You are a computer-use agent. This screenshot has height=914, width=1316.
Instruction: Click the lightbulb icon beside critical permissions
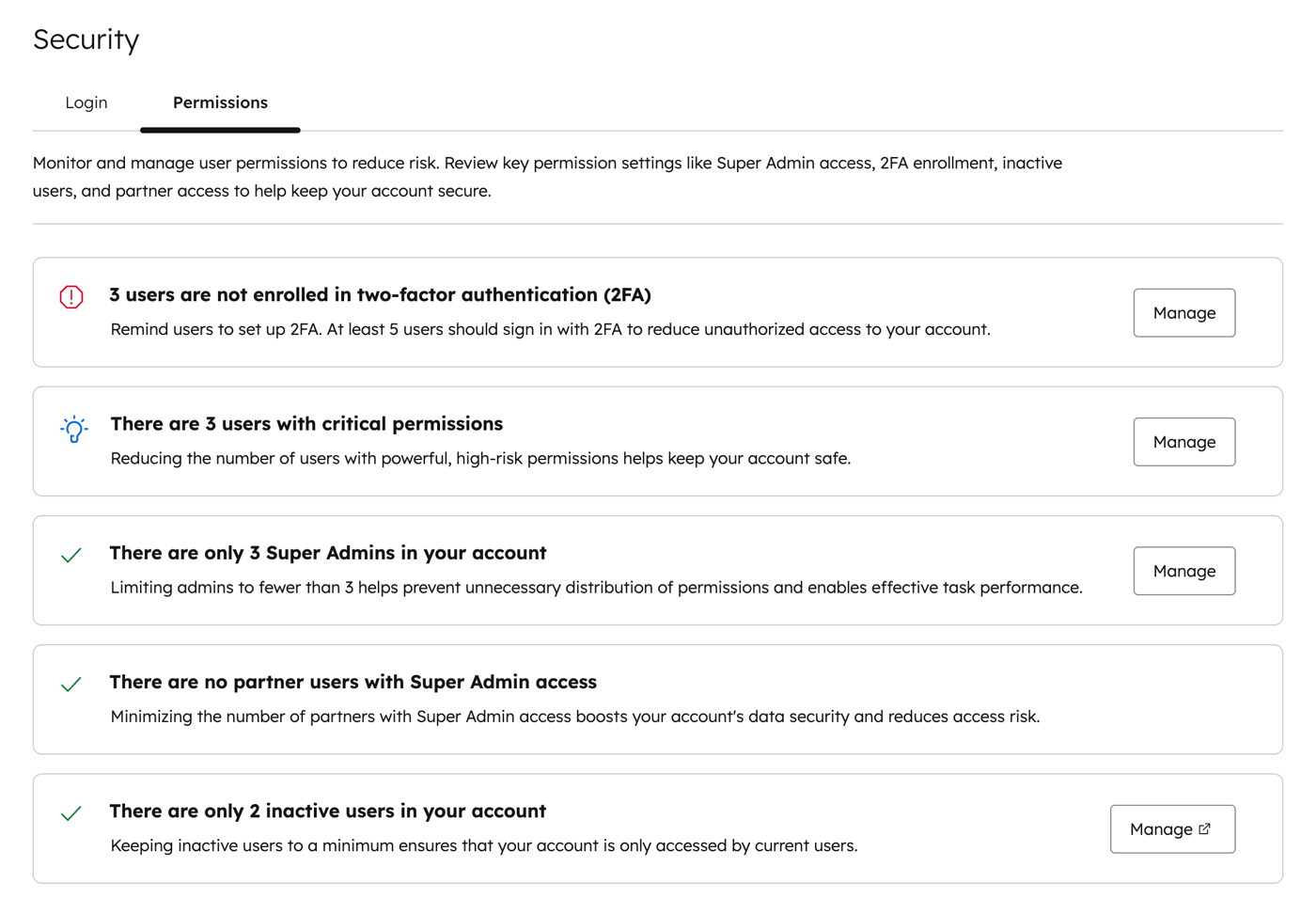72,429
